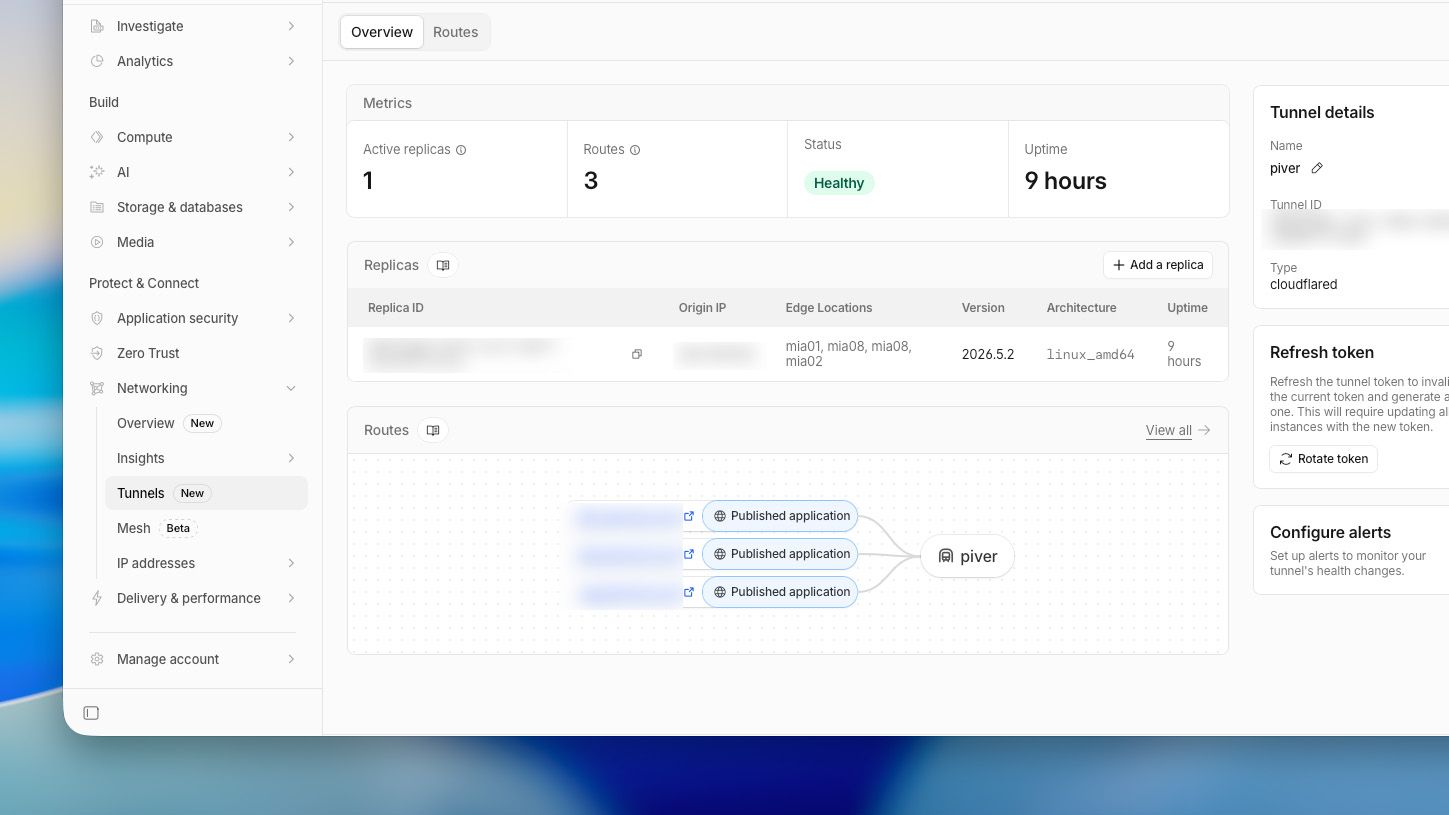Expand the Insights chevron
The width and height of the screenshot is (1449, 815).
tap(291, 458)
